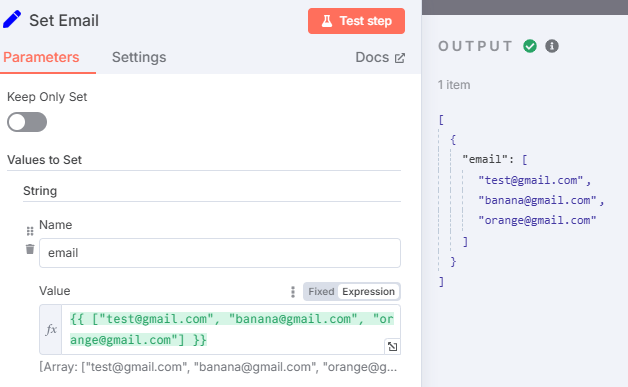Toggle the Keep Only Set switch
The image size is (628, 387).
click(x=27, y=122)
